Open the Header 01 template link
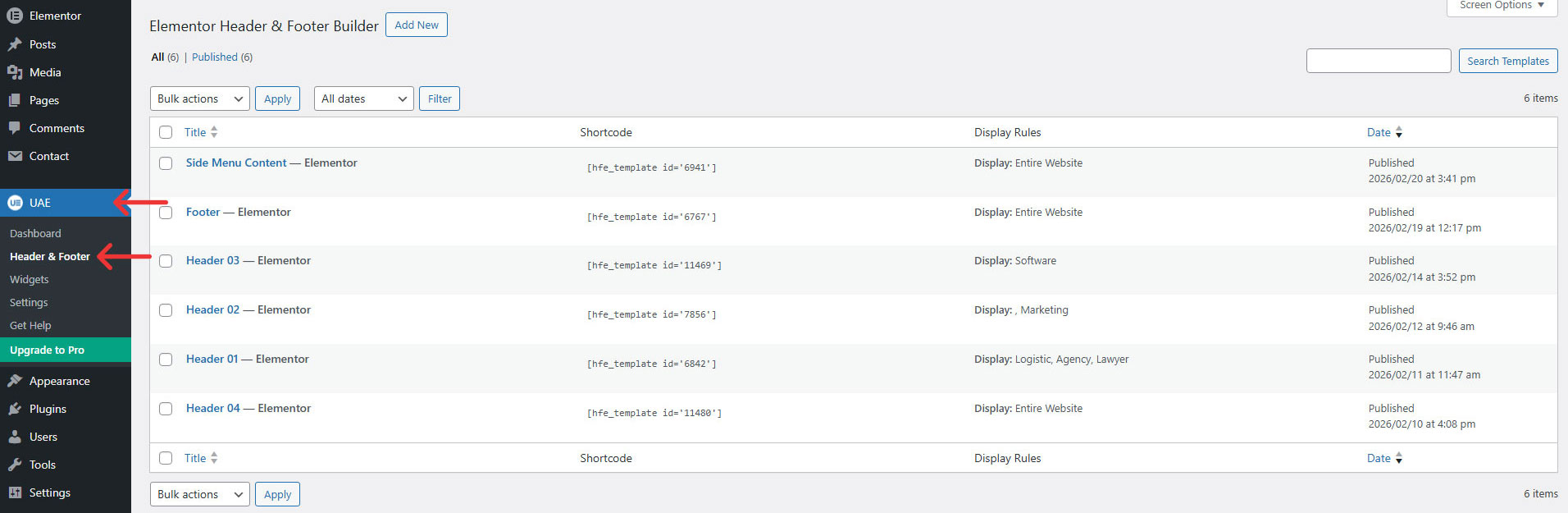Viewport: 1568px width, 513px height. (212, 359)
